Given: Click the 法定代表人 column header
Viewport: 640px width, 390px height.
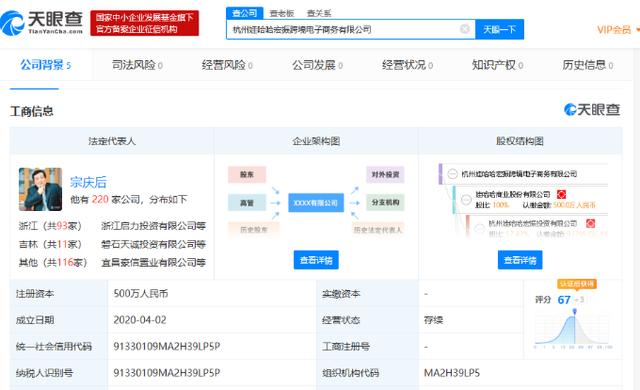Looking at the screenshot, I should point(112,141).
